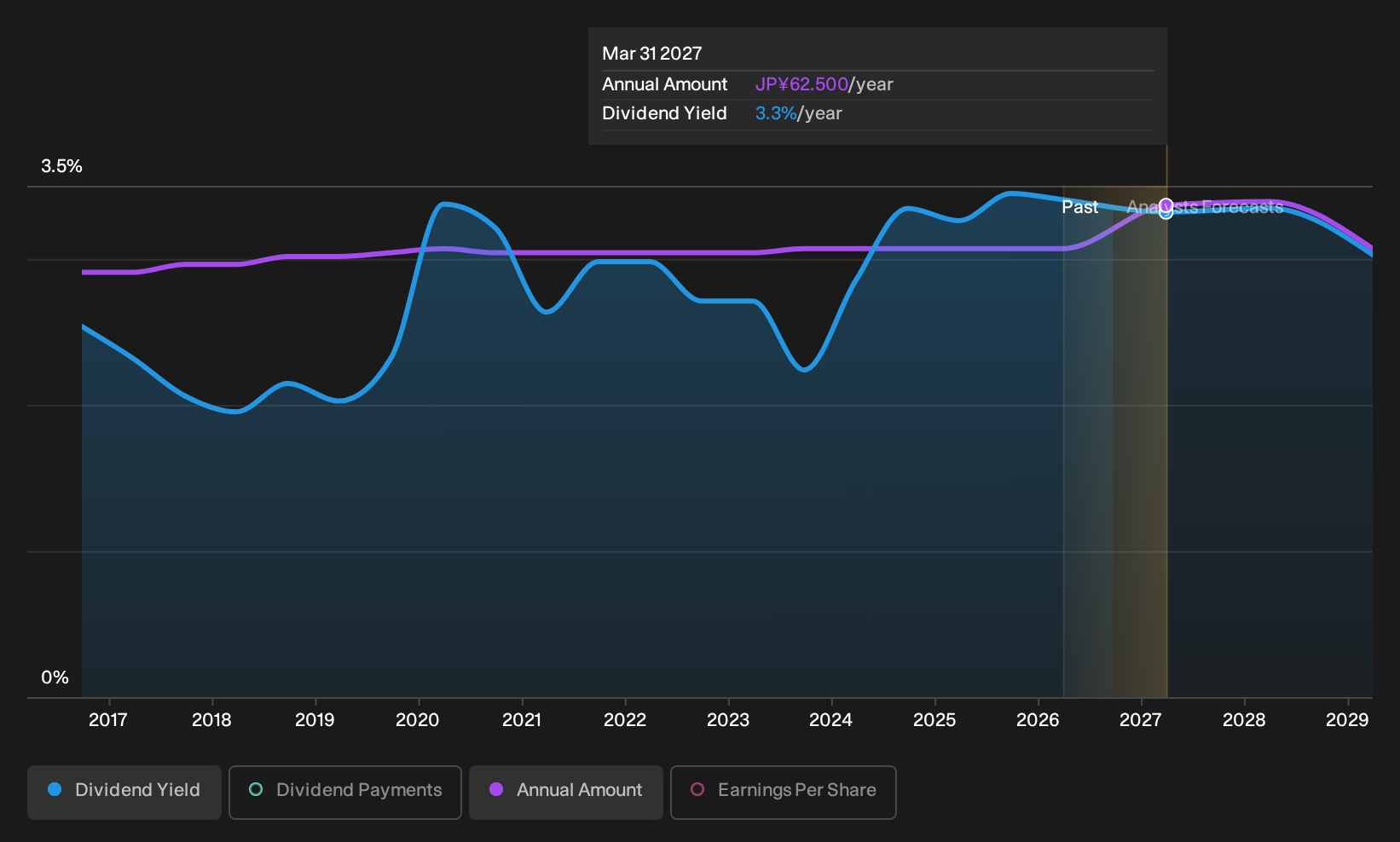Click the purple Annual Amount legend dot

[496, 789]
